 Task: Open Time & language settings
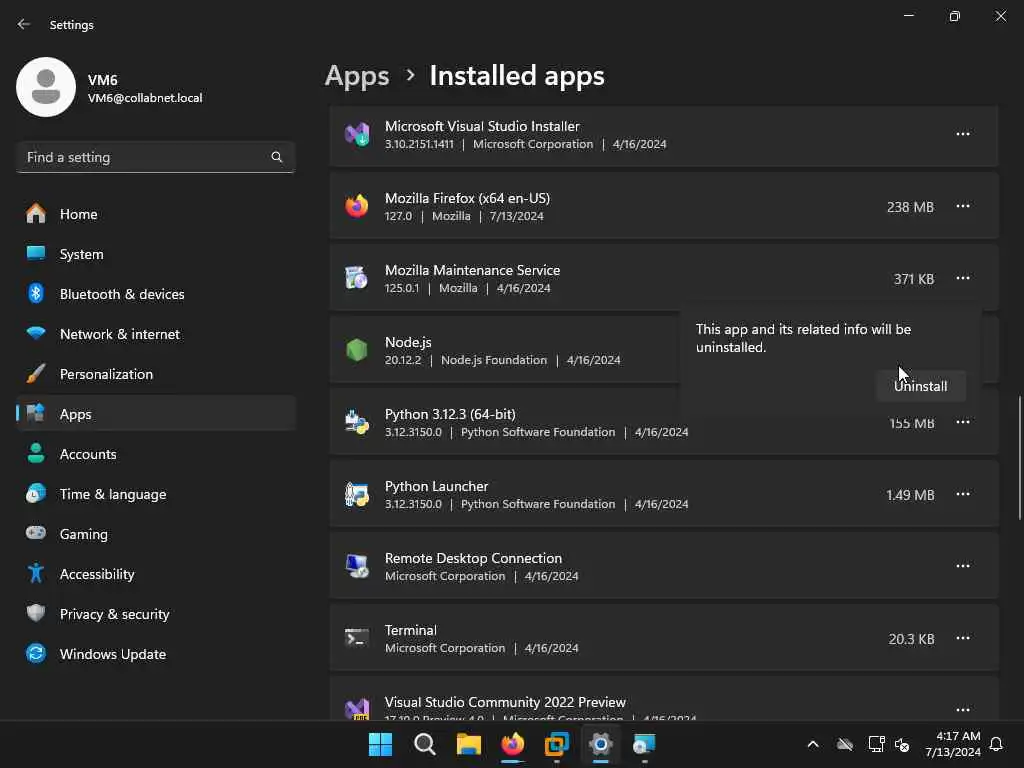coord(155,494)
